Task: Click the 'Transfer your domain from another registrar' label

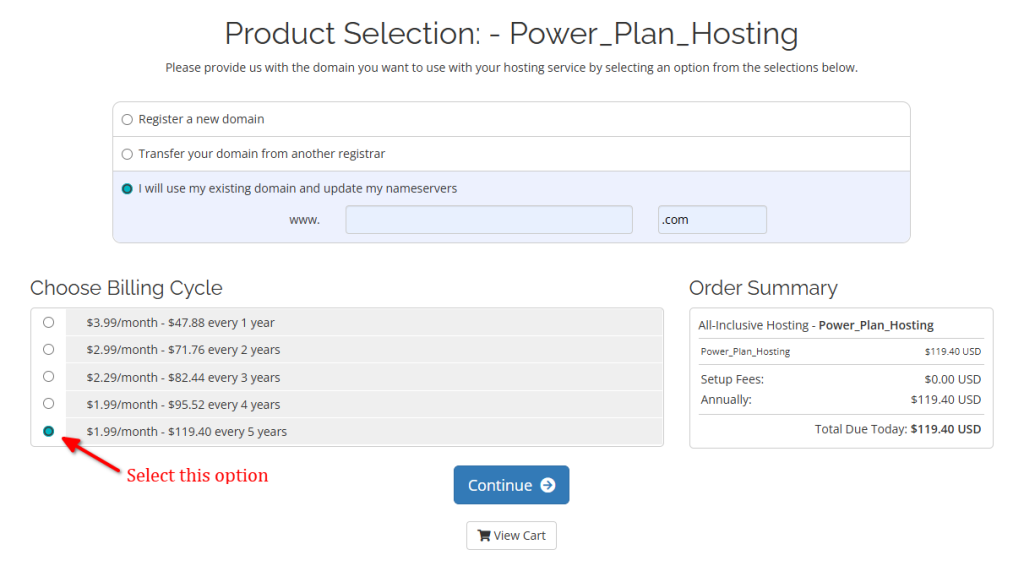Action: coord(261,154)
